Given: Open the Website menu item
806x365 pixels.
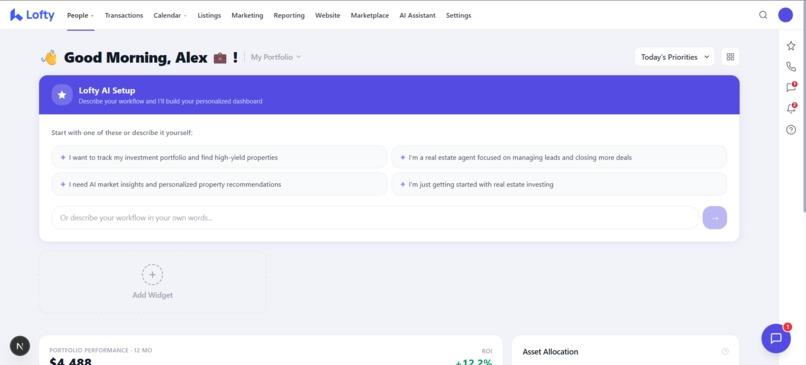Looking at the screenshot, I should click(x=327, y=15).
